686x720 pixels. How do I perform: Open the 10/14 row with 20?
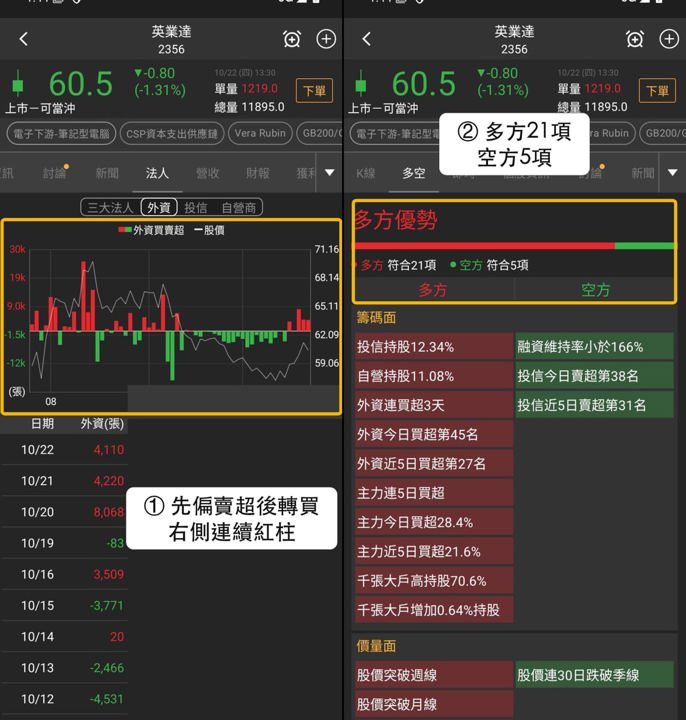point(65,637)
